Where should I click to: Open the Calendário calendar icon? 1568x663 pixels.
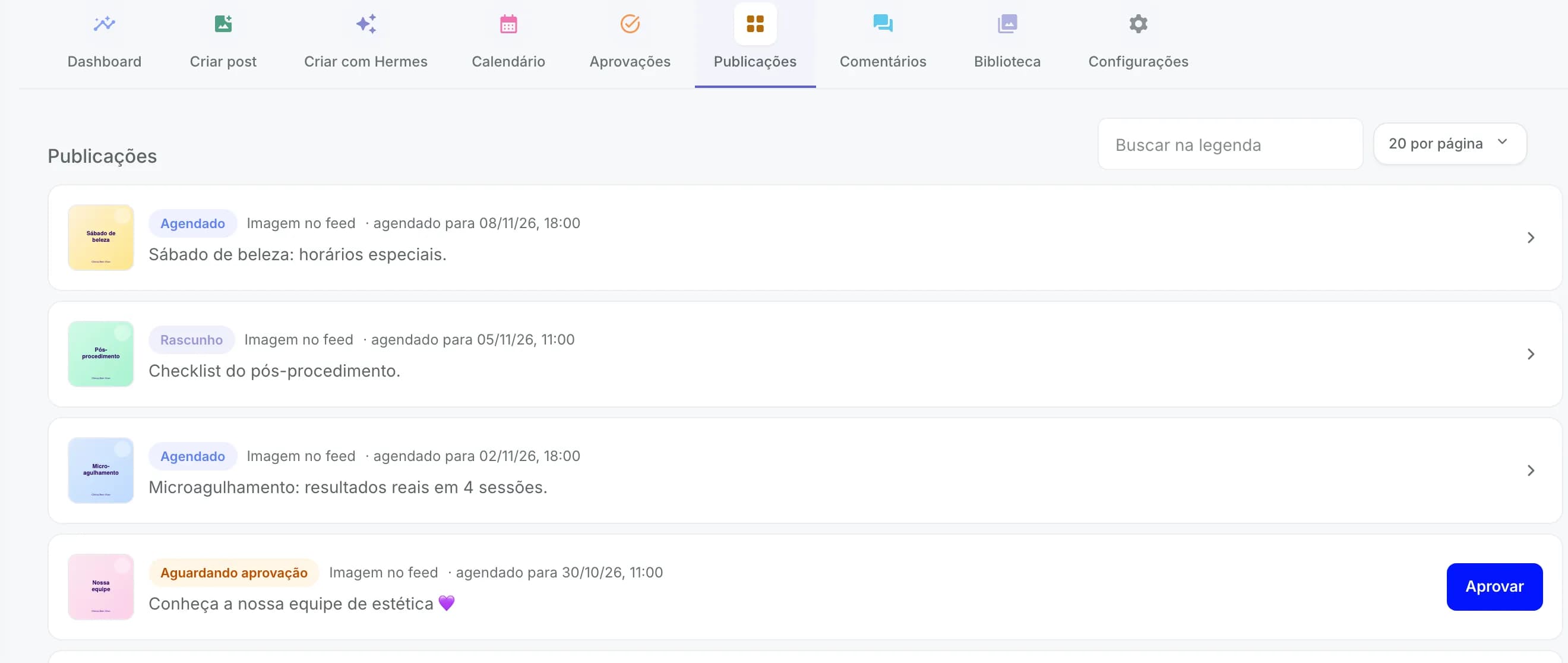508,24
